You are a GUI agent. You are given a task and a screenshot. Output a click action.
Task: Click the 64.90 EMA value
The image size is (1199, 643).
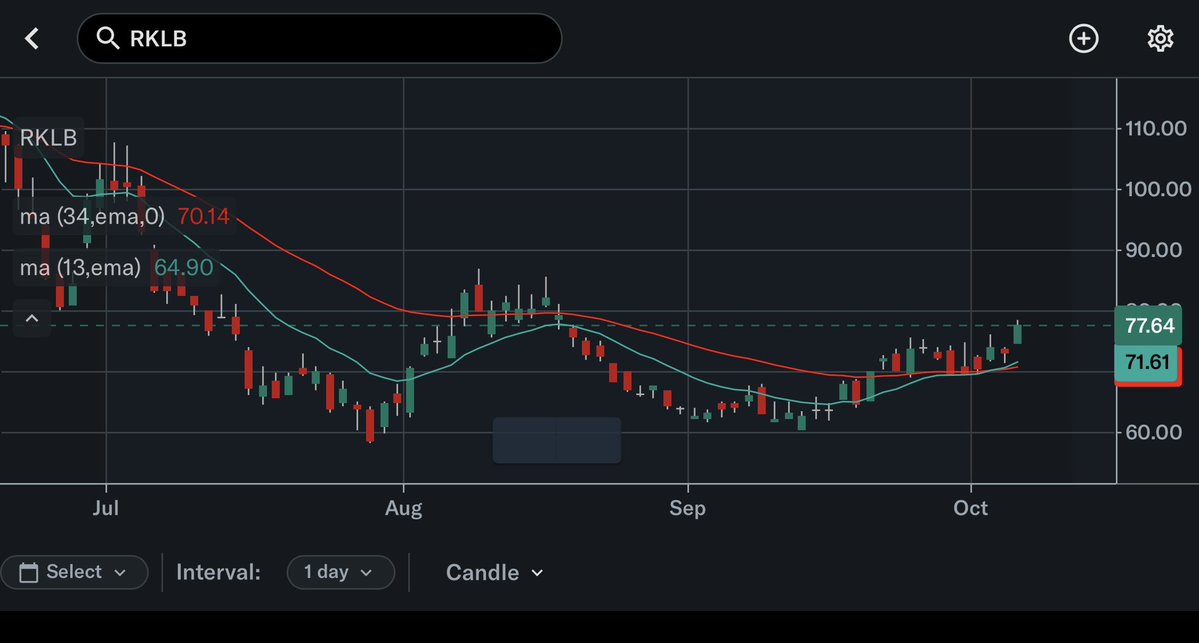point(184,268)
